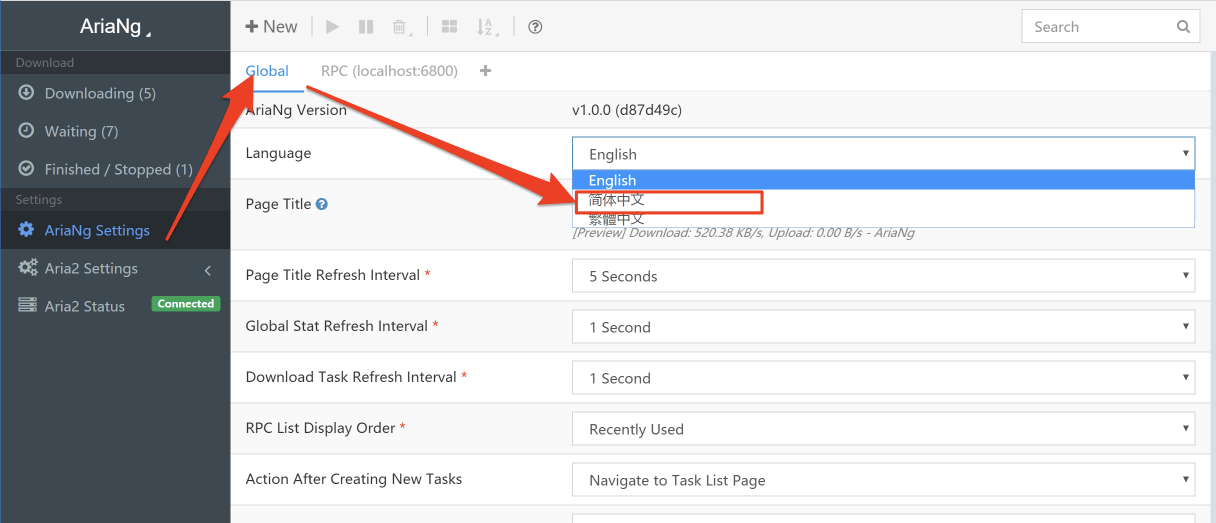
Task: Click the Waiting clock icon
Action: 26,131
